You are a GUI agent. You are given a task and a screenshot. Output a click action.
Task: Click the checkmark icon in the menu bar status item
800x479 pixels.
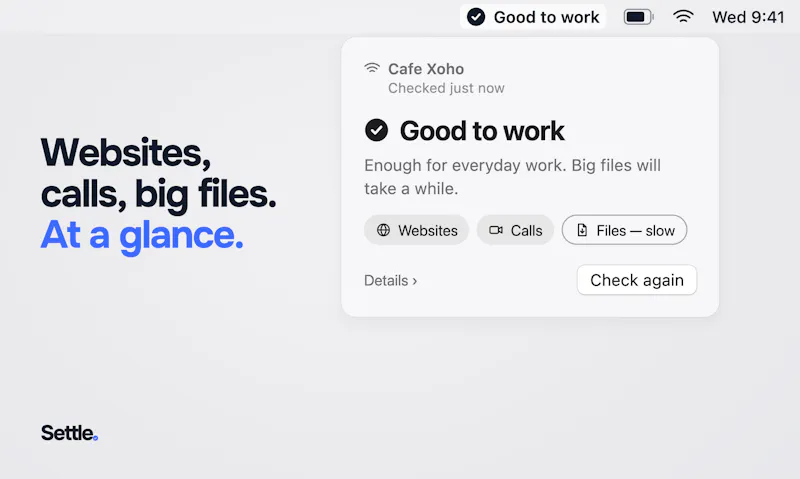pyautogui.click(x=476, y=17)
